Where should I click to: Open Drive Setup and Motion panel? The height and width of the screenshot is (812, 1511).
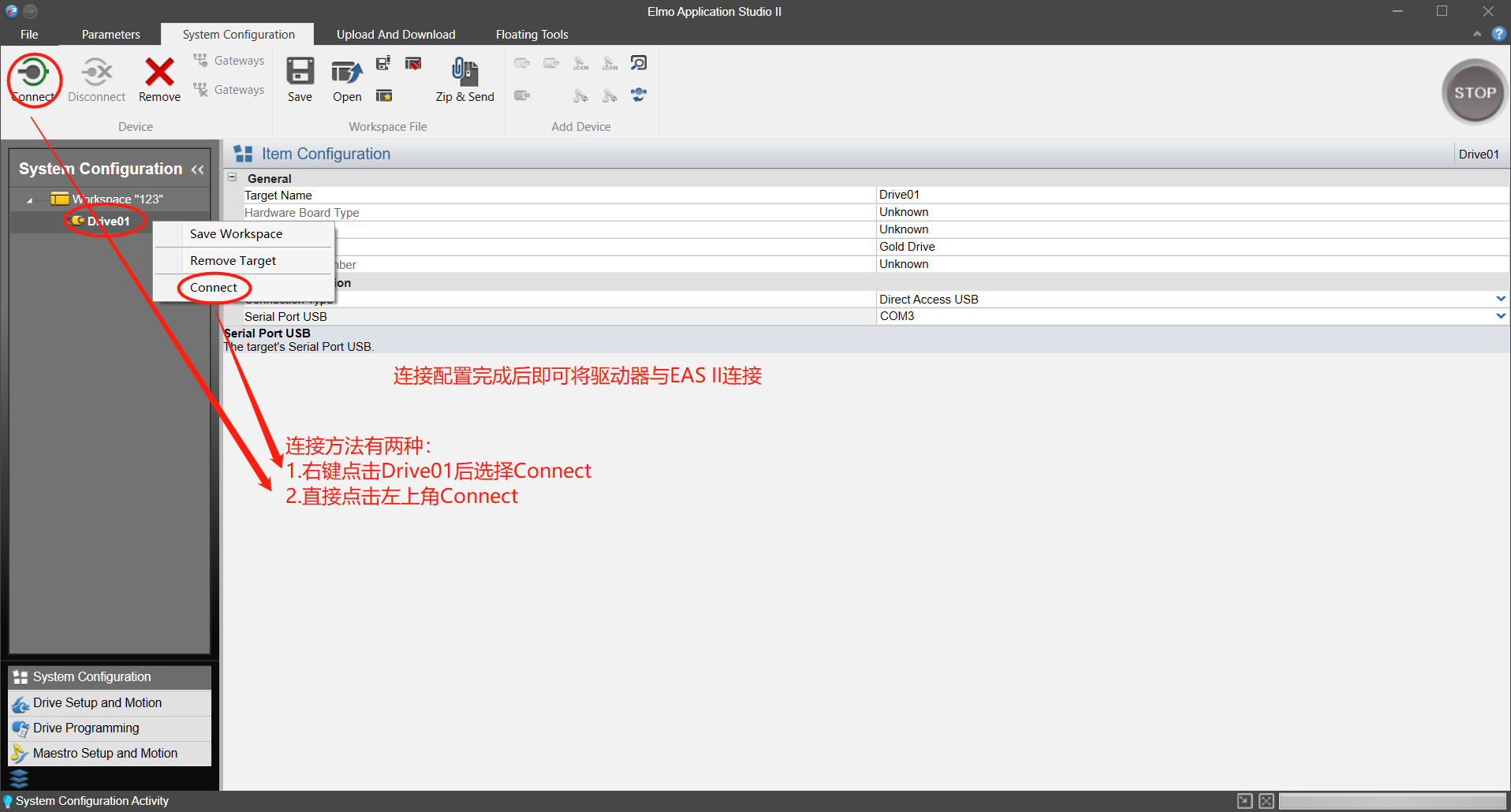tap(97, 702)
